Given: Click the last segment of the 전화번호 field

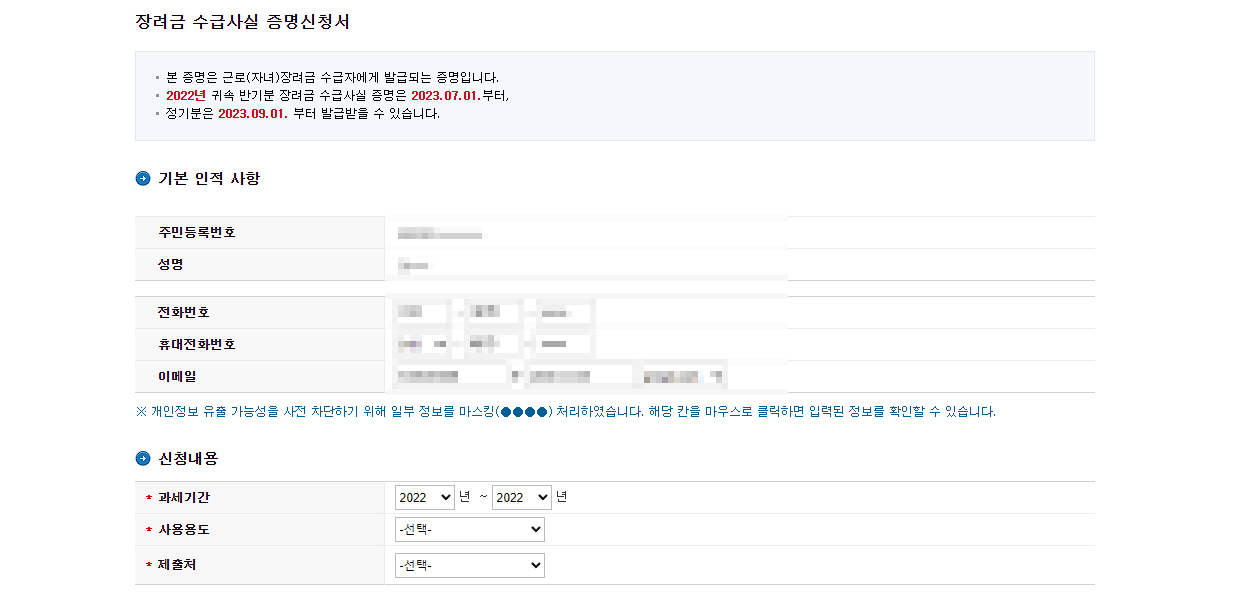Looking at the screenshot, I should [562, 311].
